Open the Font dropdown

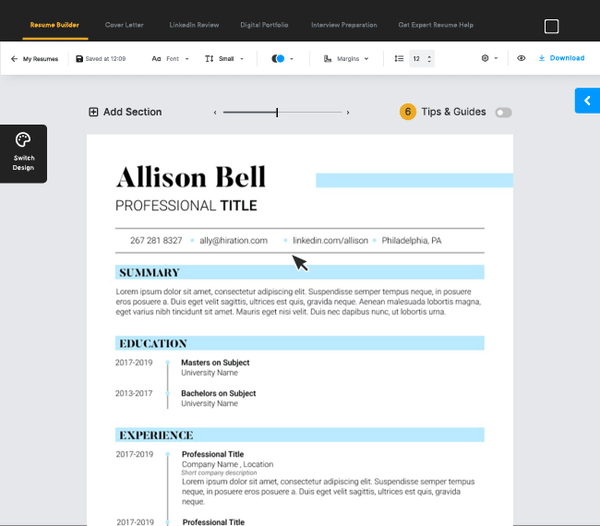pyautogui.click(x=170, y=59)
